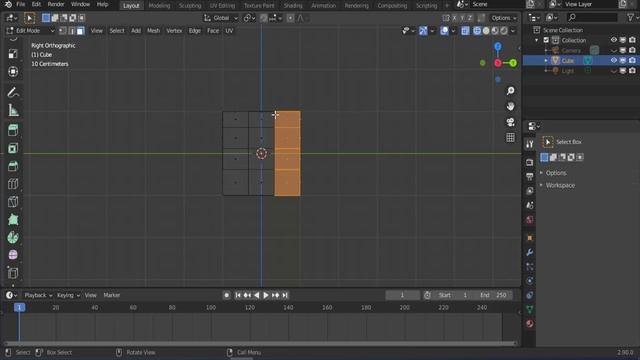Image resolution: width=640 pixels, height=360 pixels.
Task: Collapse the Collection tree arrow in outliner
Action: pyautogui.click(x=537, y=40)
